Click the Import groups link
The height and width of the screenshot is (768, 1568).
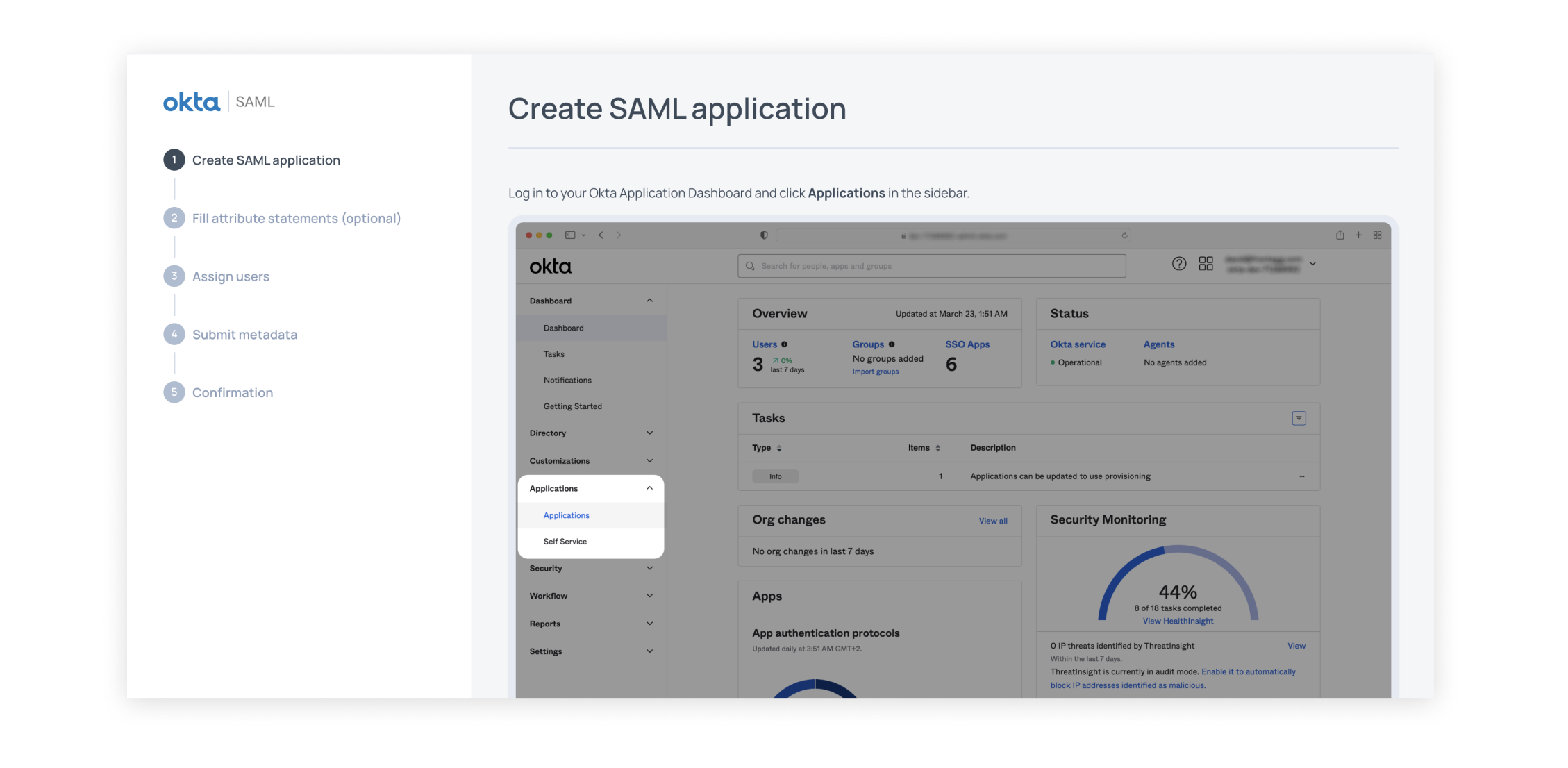[x=875, y=372]
